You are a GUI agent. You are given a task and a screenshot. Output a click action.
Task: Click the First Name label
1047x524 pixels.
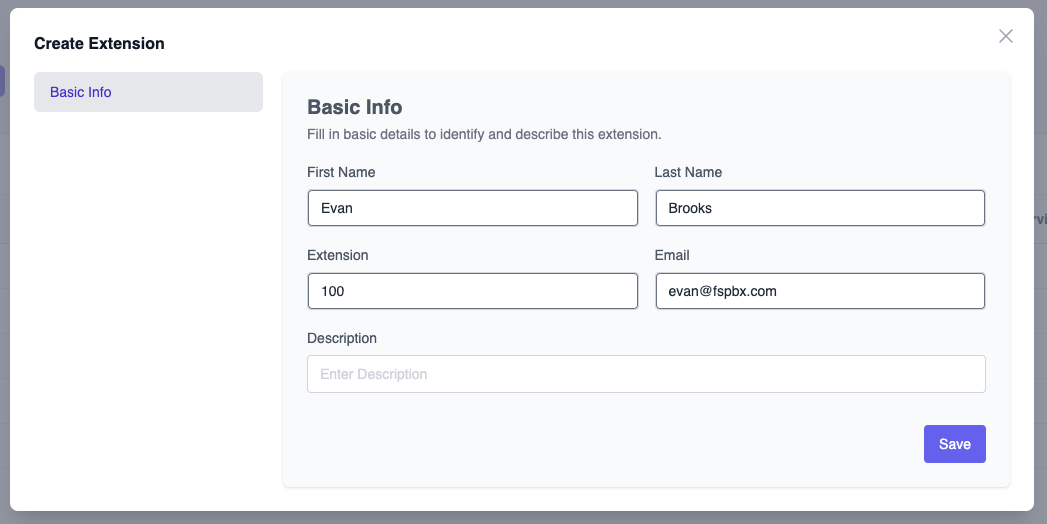(x=341, y=172)
